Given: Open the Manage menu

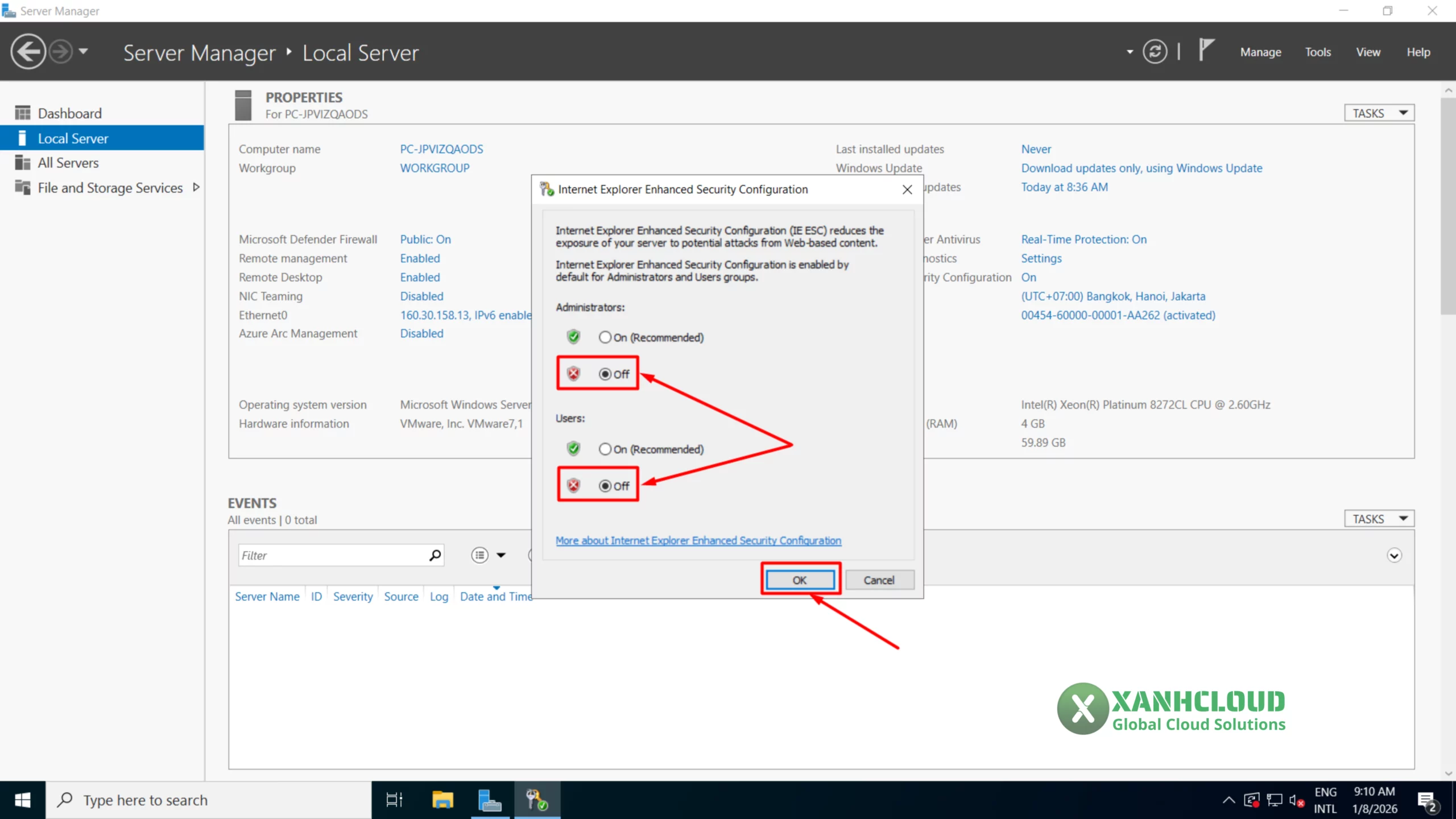Looking at the screenshot, I should click(x=1260, y=51).
